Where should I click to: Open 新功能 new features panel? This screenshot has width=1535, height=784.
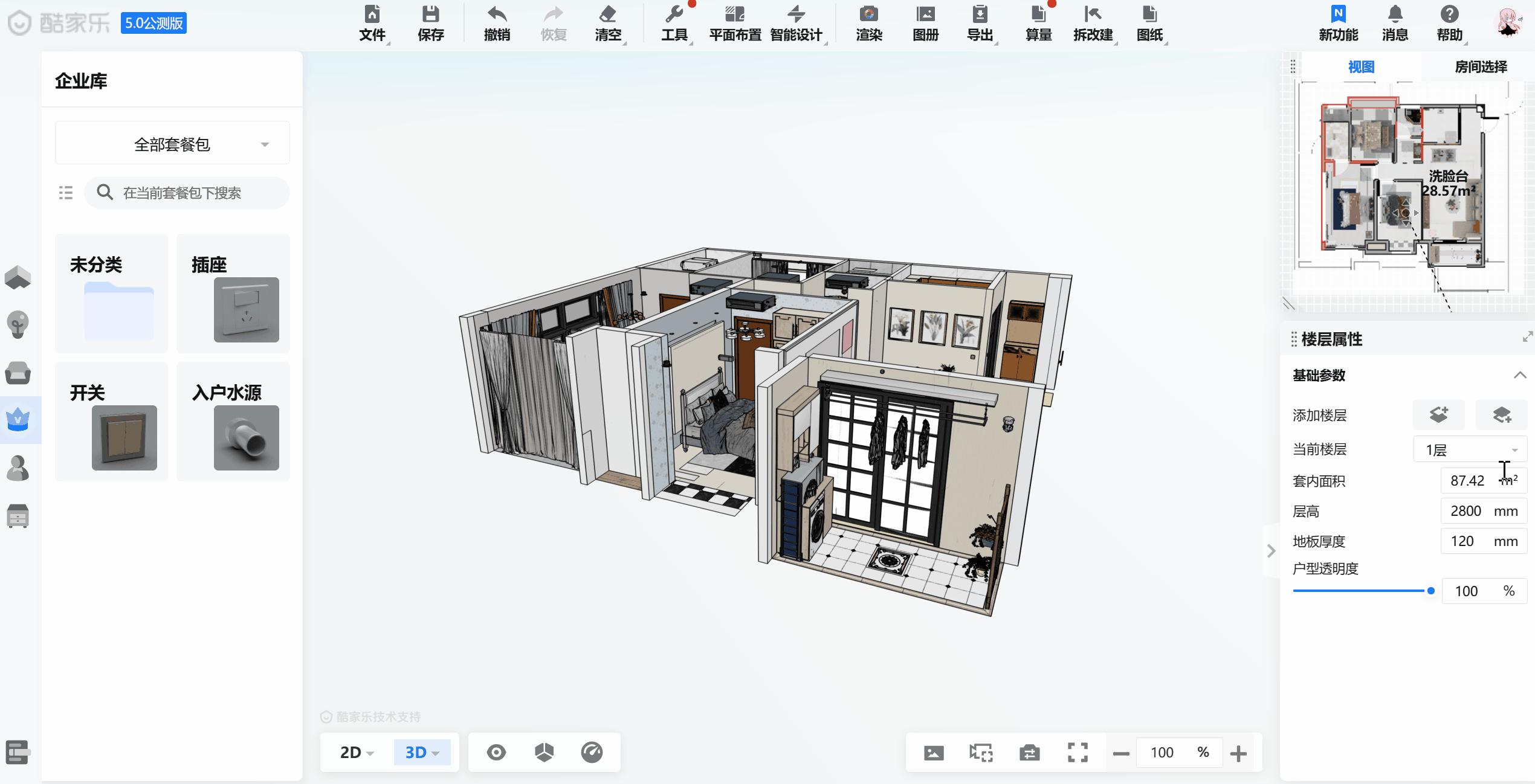(1338, 24)
